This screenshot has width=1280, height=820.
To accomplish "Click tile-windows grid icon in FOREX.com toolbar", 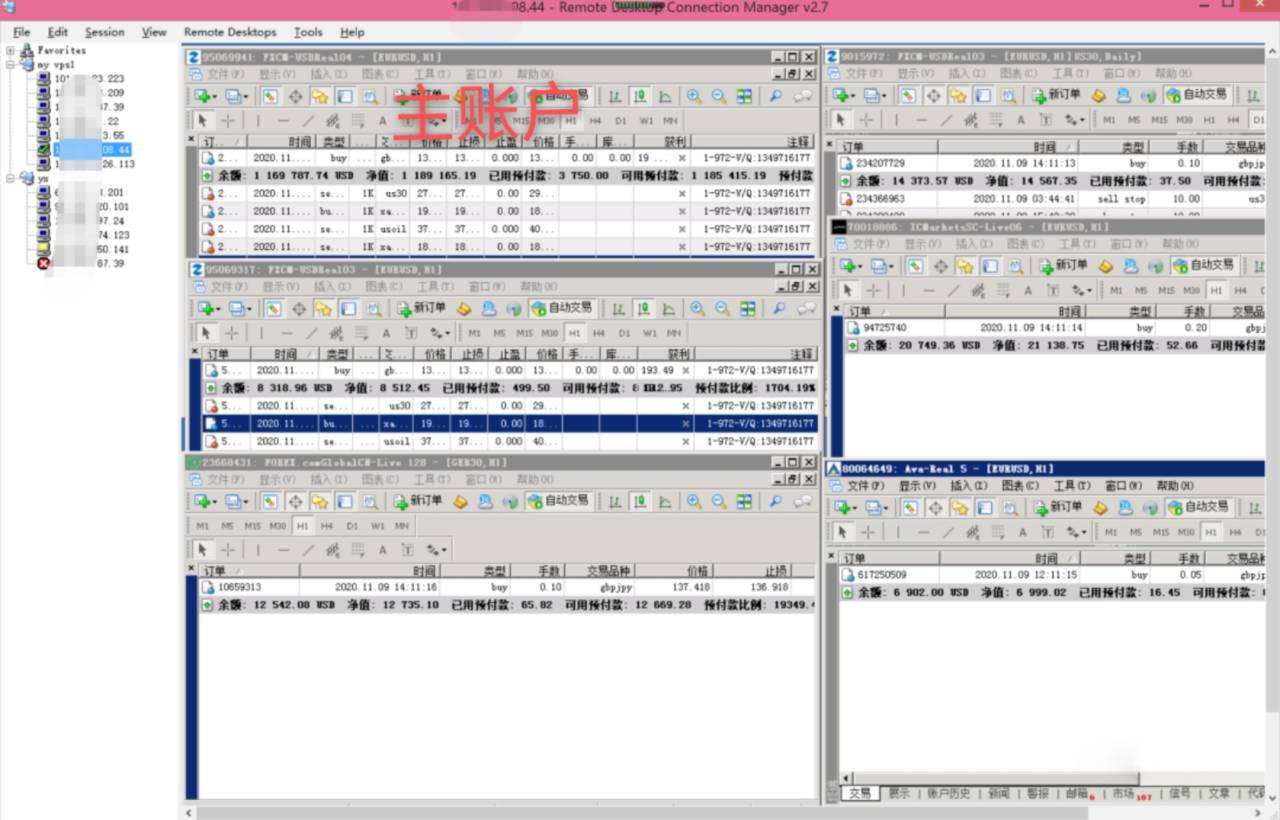I will point(745,501).
